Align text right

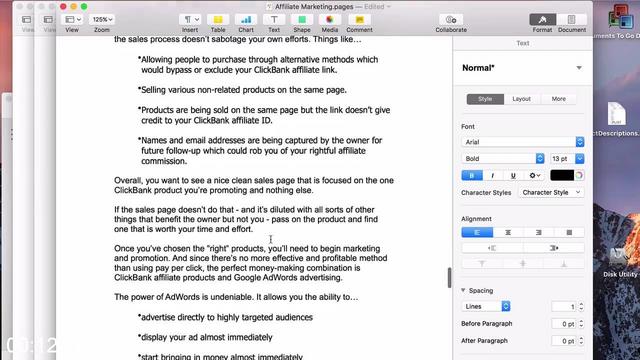coord(539,232)
